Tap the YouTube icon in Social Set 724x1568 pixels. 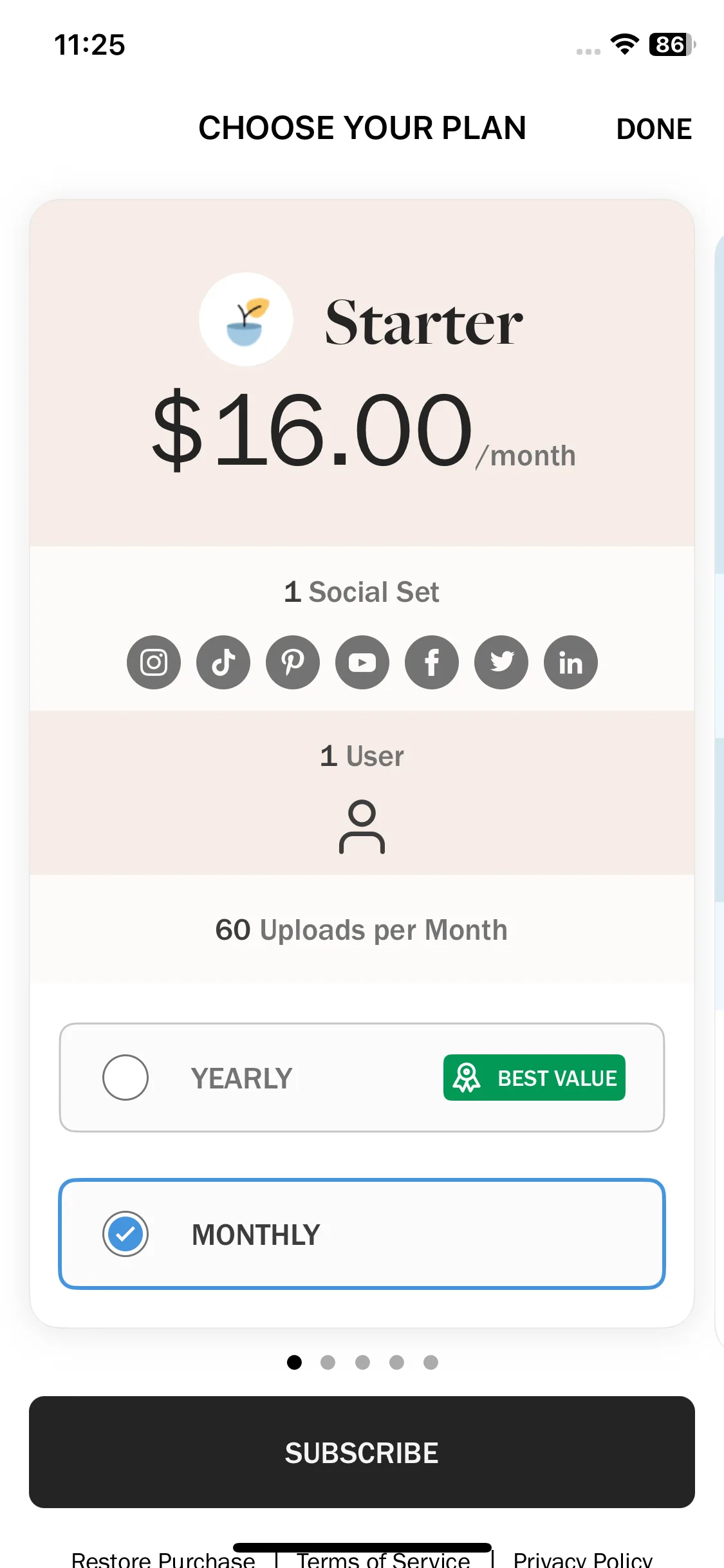362,662
